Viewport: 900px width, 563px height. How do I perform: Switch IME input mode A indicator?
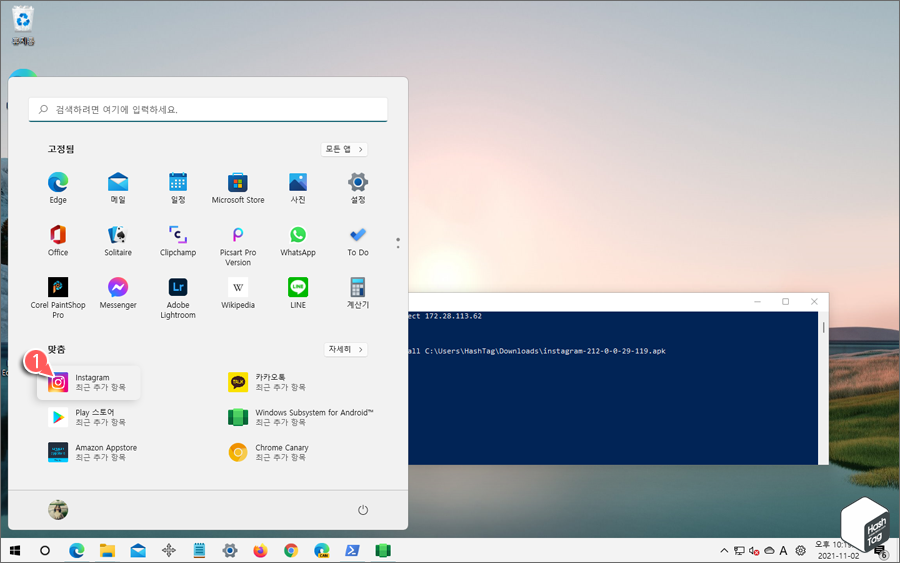[783, 551]
